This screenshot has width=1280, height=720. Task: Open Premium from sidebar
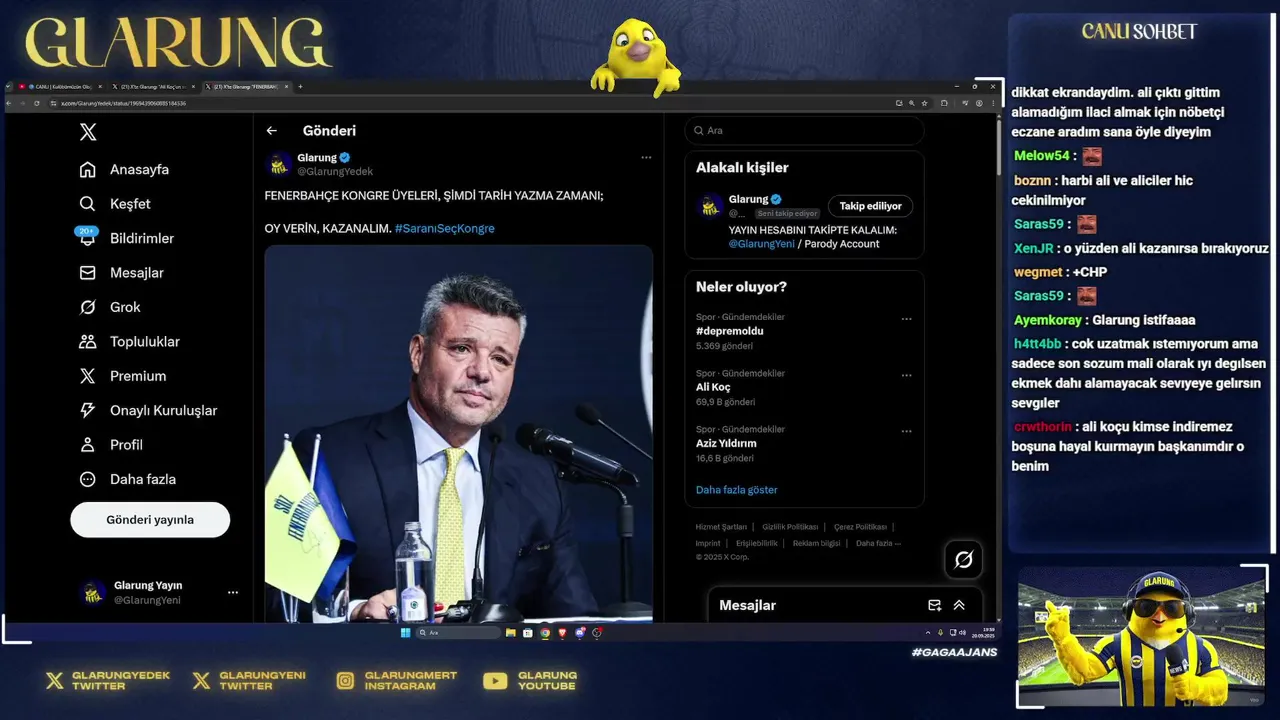tap(123, 376)
